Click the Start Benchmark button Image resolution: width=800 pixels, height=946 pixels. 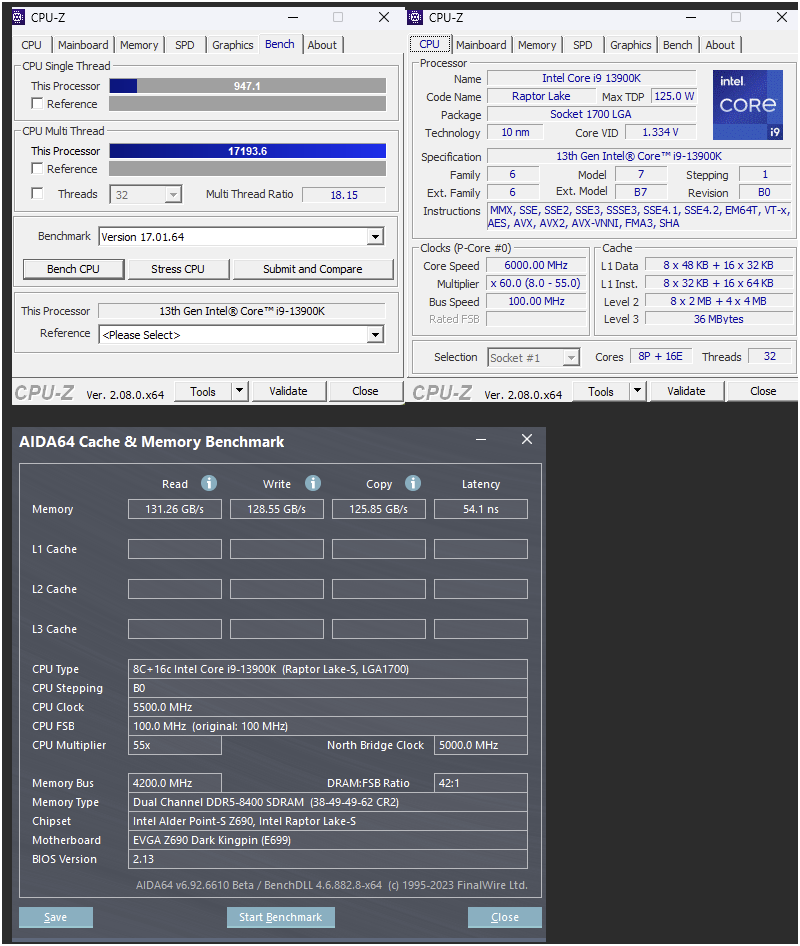tap(281, 917)
